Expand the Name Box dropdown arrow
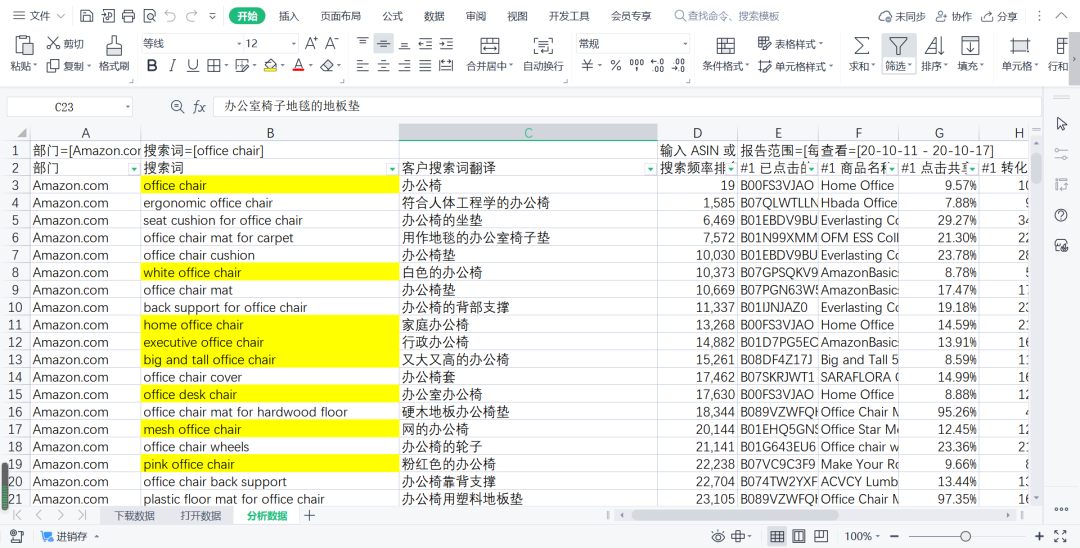The width and height of the screenshot is (1080, 548). [x=127, y=107]
